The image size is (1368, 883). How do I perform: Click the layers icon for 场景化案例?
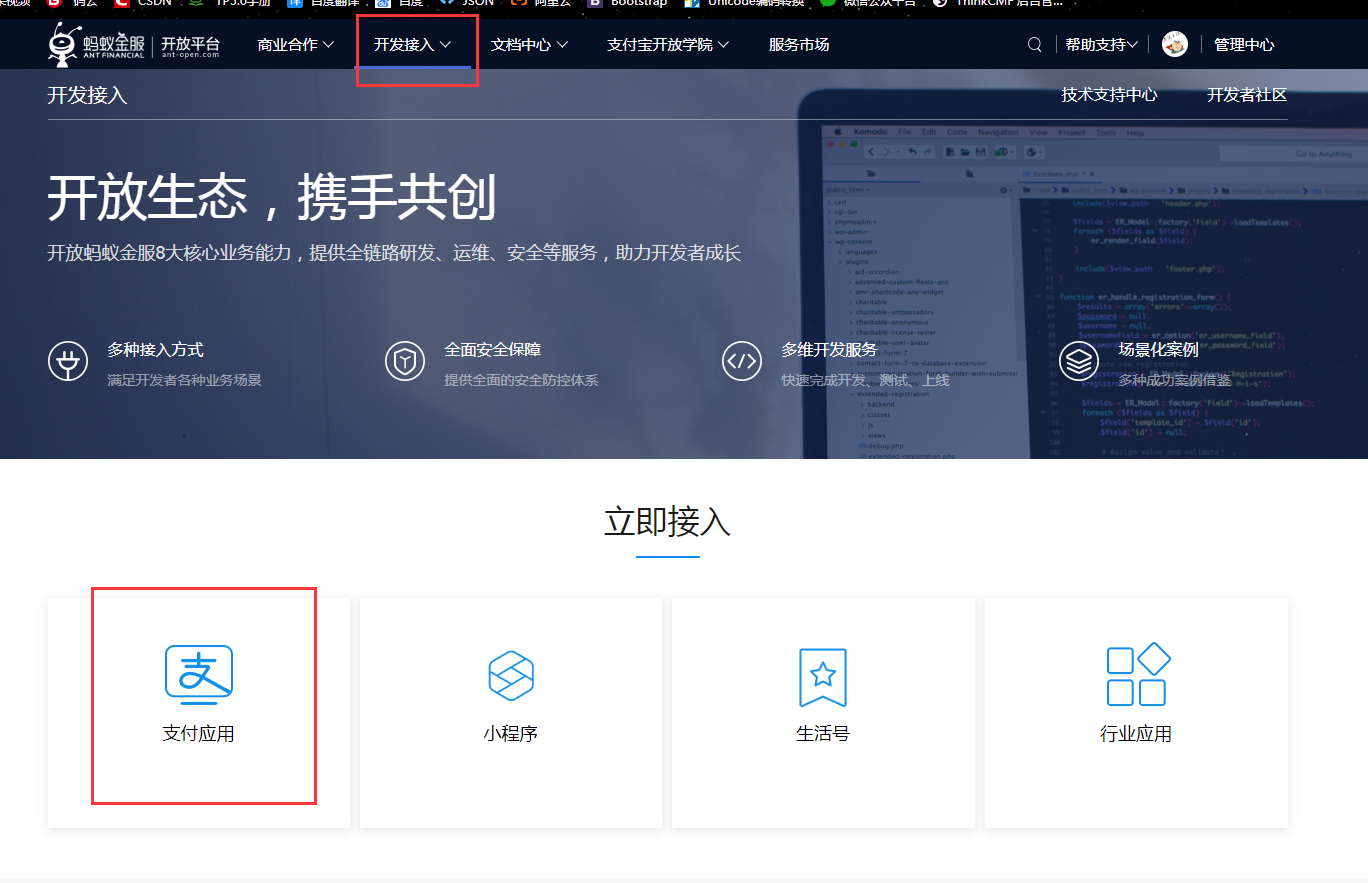(x=1079, y=361)
